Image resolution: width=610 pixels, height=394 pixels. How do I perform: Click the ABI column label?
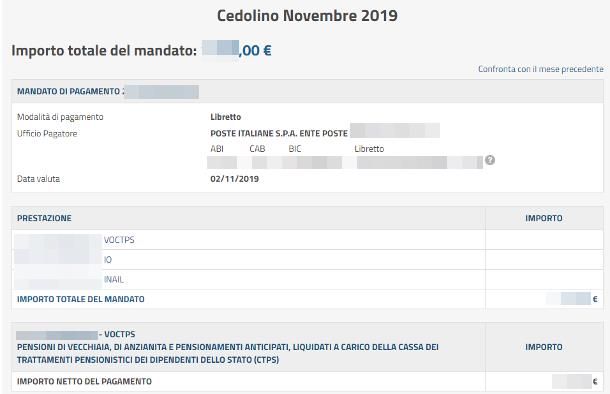click(x=217, y=149)
